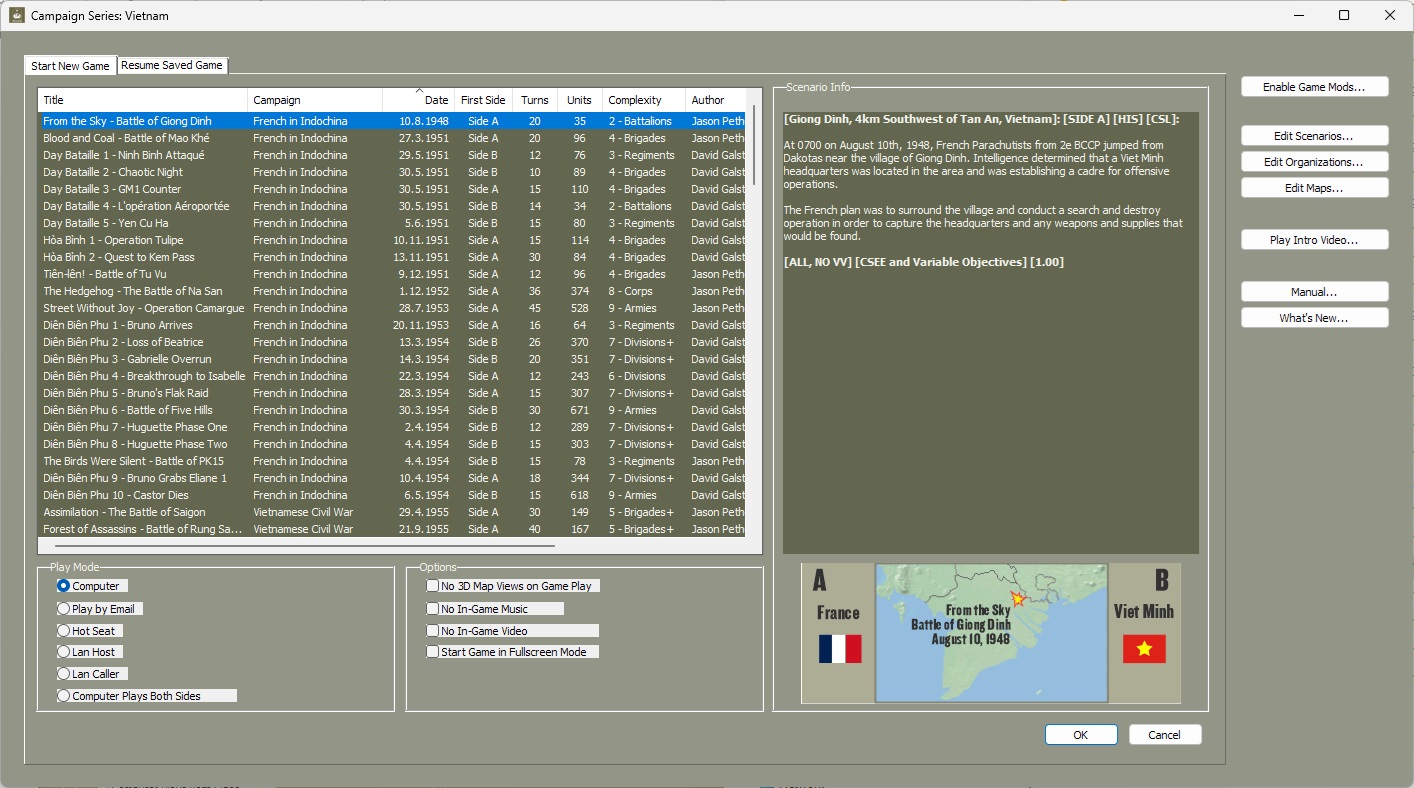
Task: Open Edit Scenarios
Action: [x=1314, y=136]
